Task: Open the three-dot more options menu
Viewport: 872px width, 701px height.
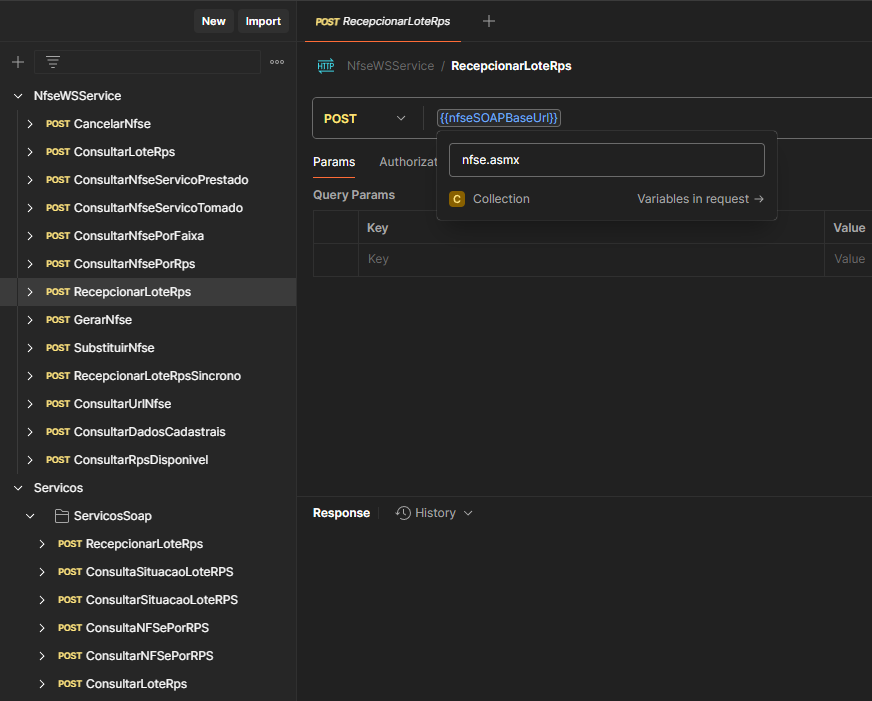Action: click(277, 62)
